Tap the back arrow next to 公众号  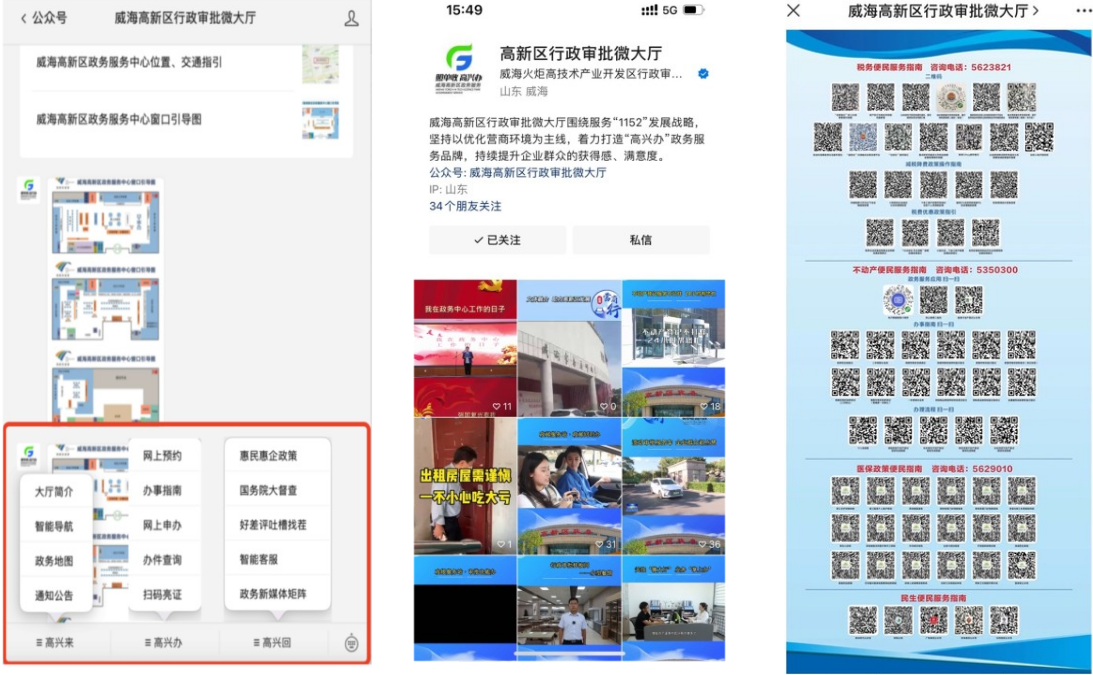click(x=24, y=18)
